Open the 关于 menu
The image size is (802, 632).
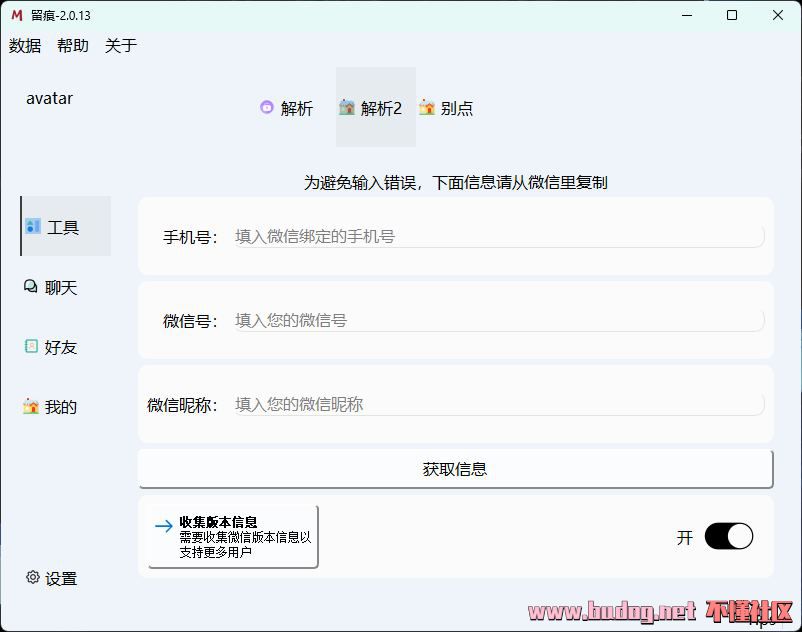point(121,46)
